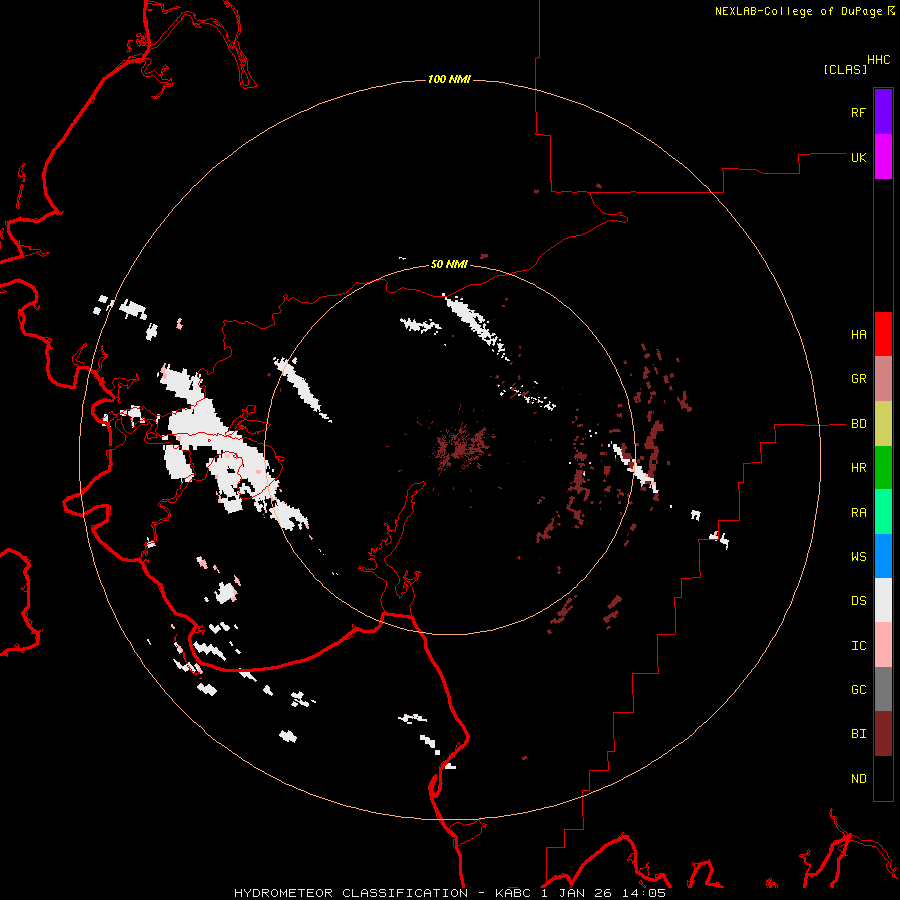Click the HHC product code label

tap(879, 60)
